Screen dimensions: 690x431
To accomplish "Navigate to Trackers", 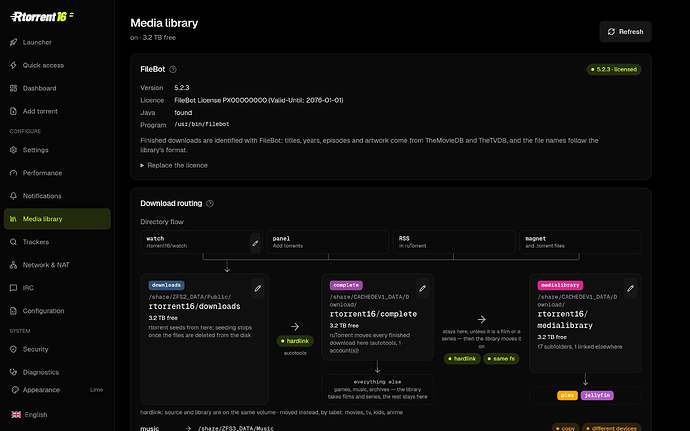I will tap(57, 242).
